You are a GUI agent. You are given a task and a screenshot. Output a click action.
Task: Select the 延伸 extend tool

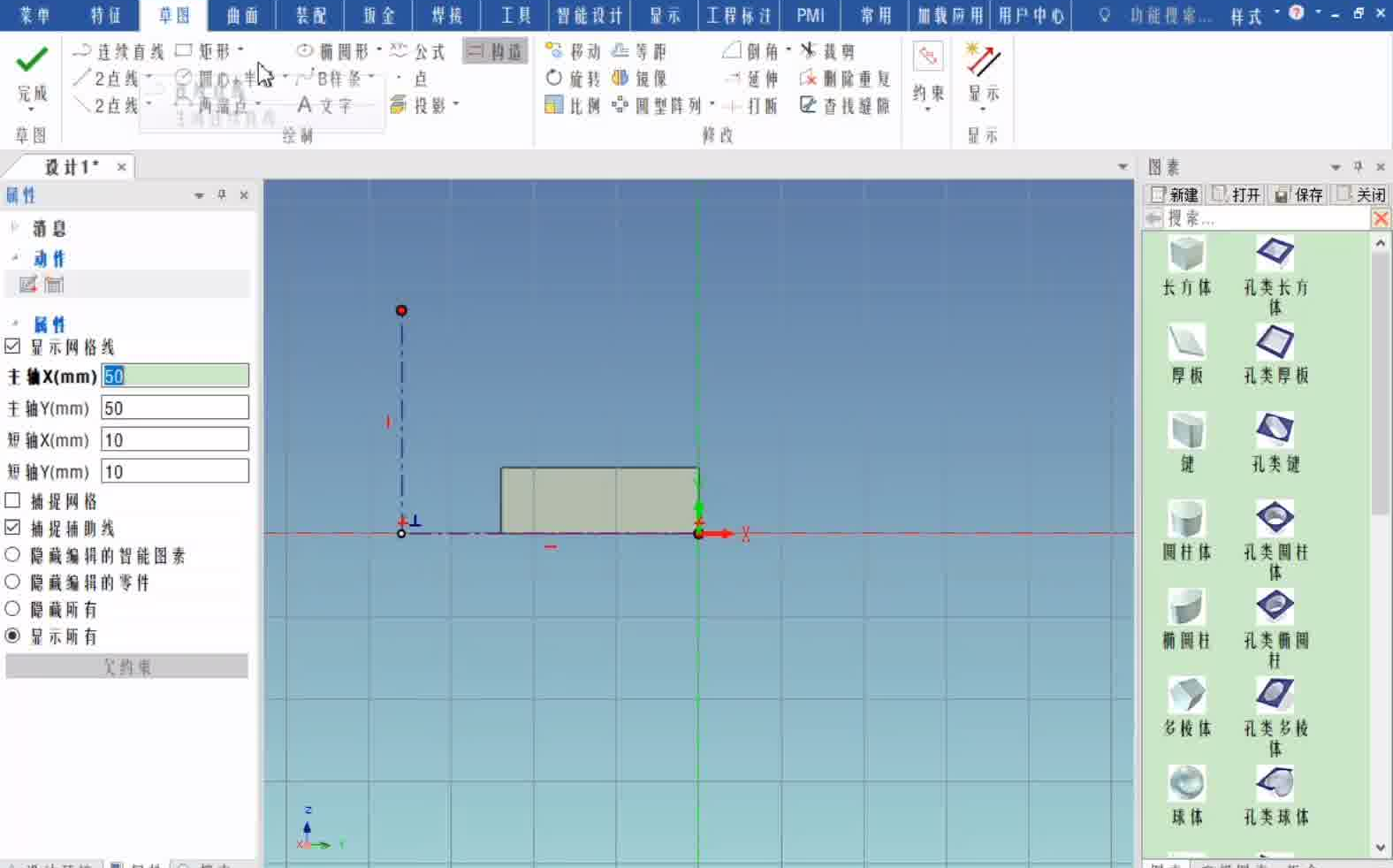tap(751, 78)
